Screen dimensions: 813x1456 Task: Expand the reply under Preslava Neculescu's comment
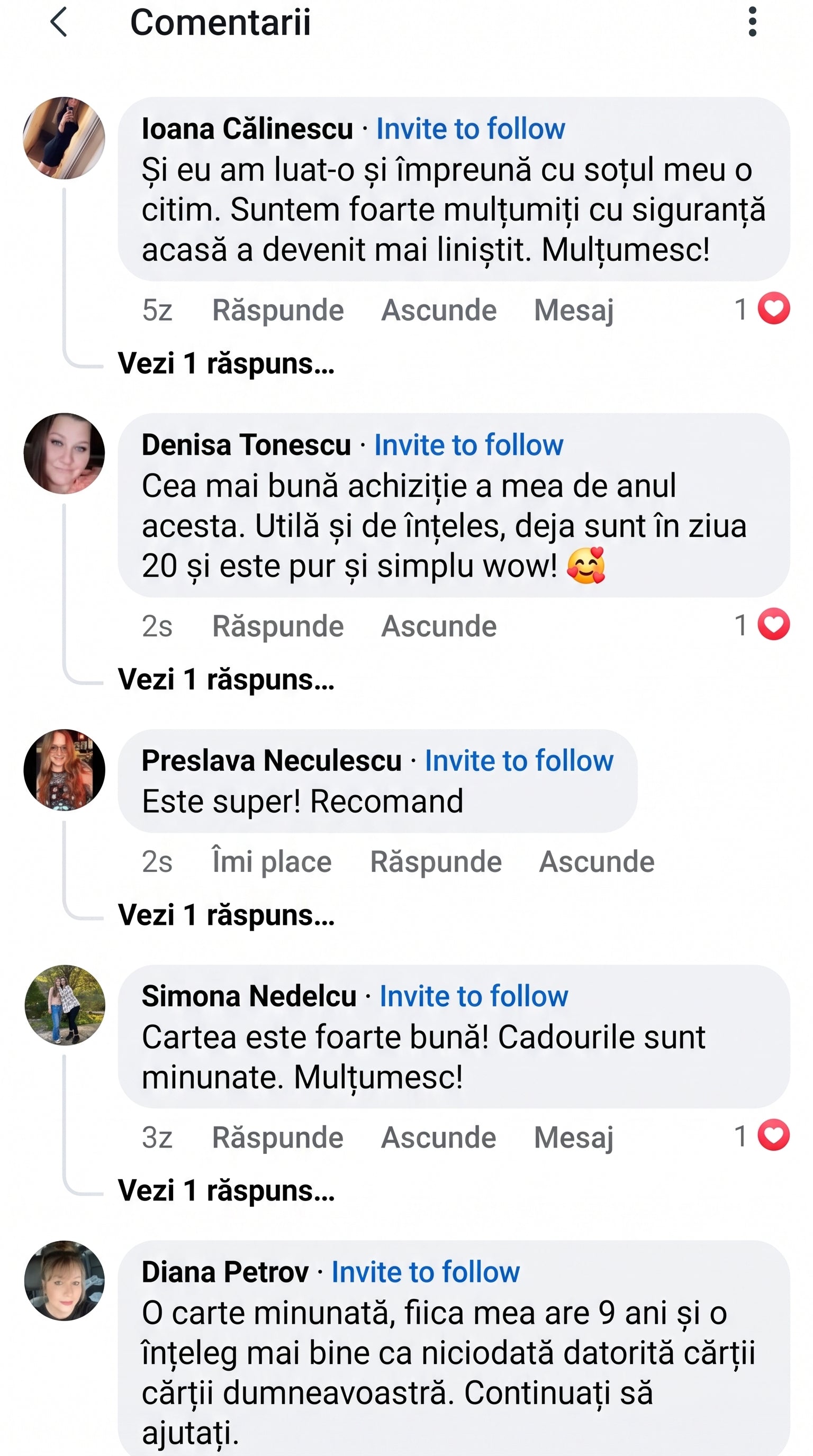(x=226, y=915)
